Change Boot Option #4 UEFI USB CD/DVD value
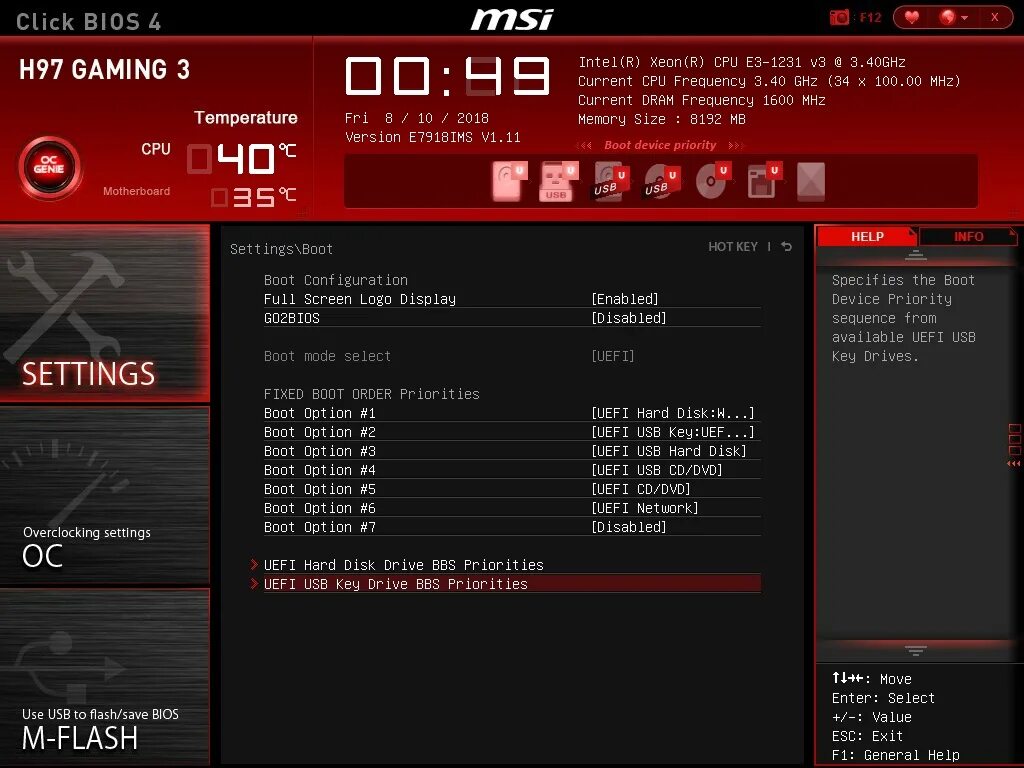This screenshot has height=768, width=1024. pyautogui.click(x=657, y=470)
